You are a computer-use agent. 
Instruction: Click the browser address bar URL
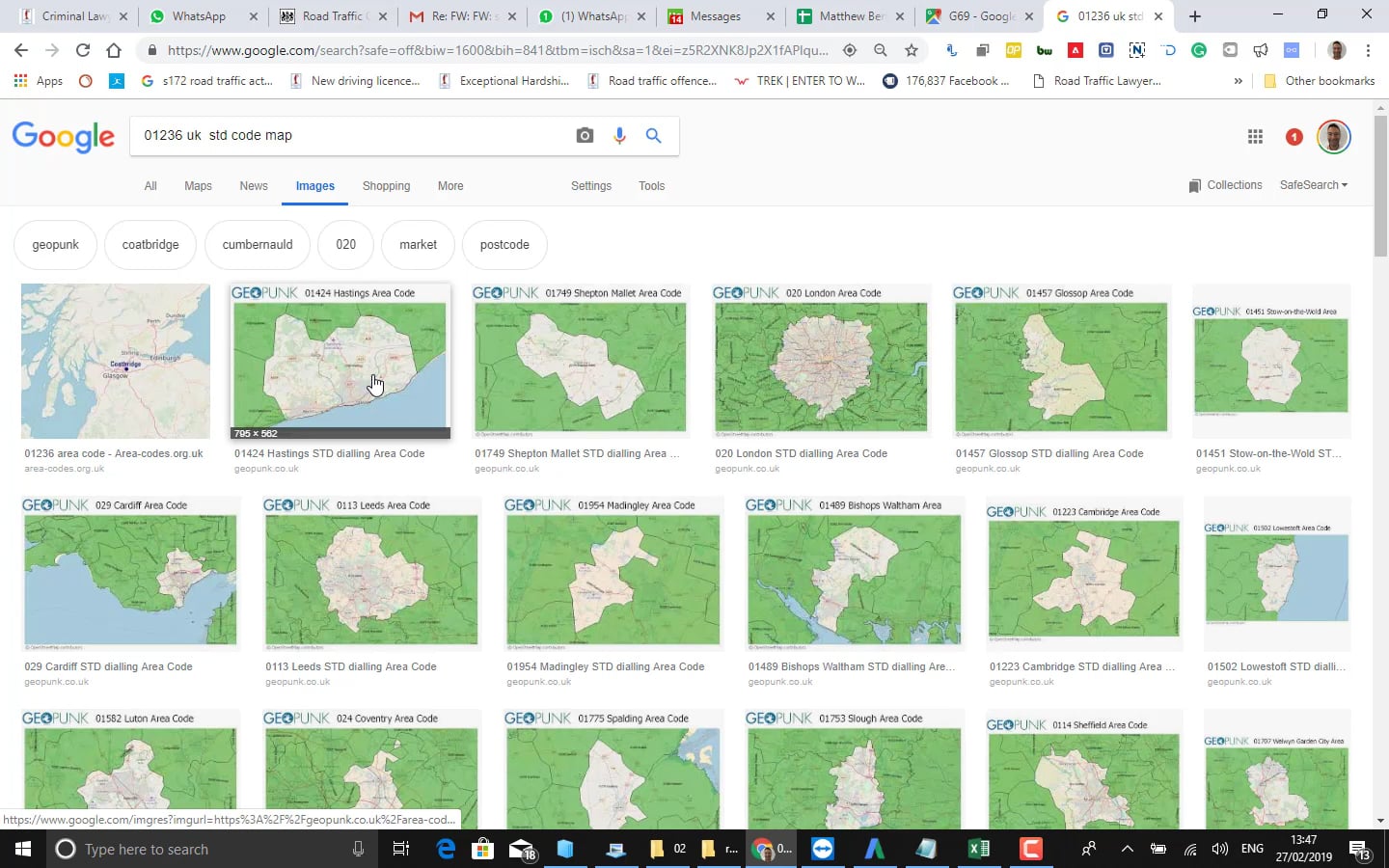click(x=497, y=50)
